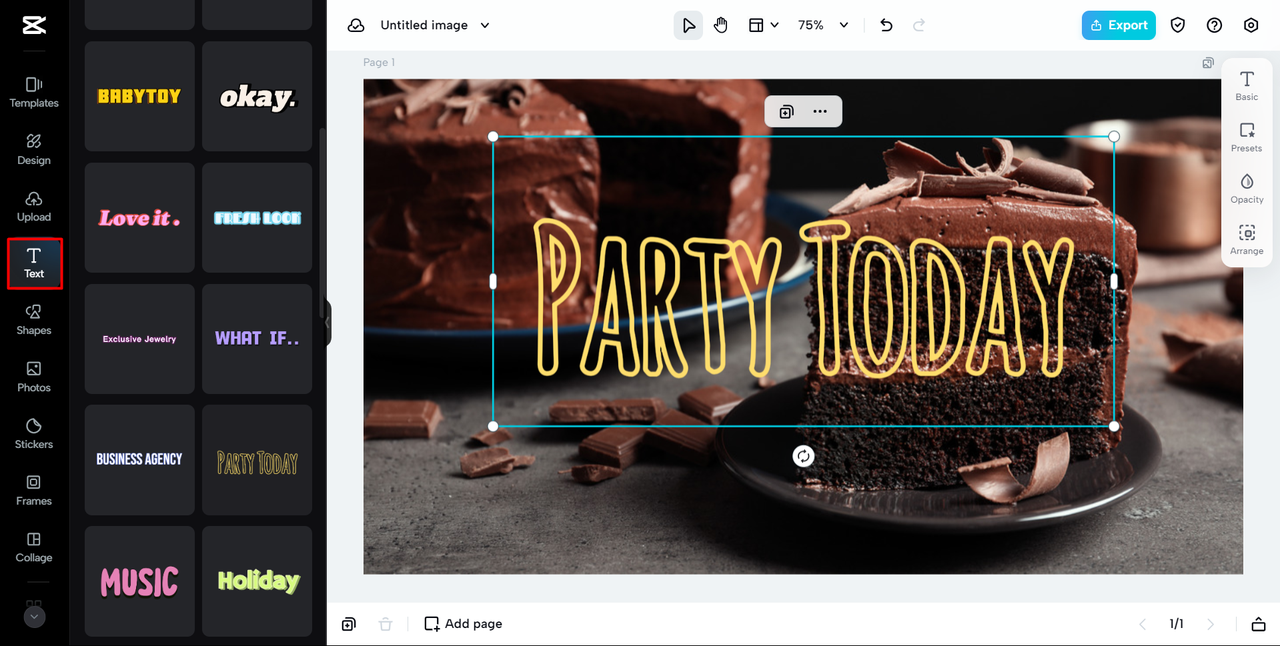This screenshot has width=1280, height=646.
Task: Open the Photos panel
Action: (34, 377)
